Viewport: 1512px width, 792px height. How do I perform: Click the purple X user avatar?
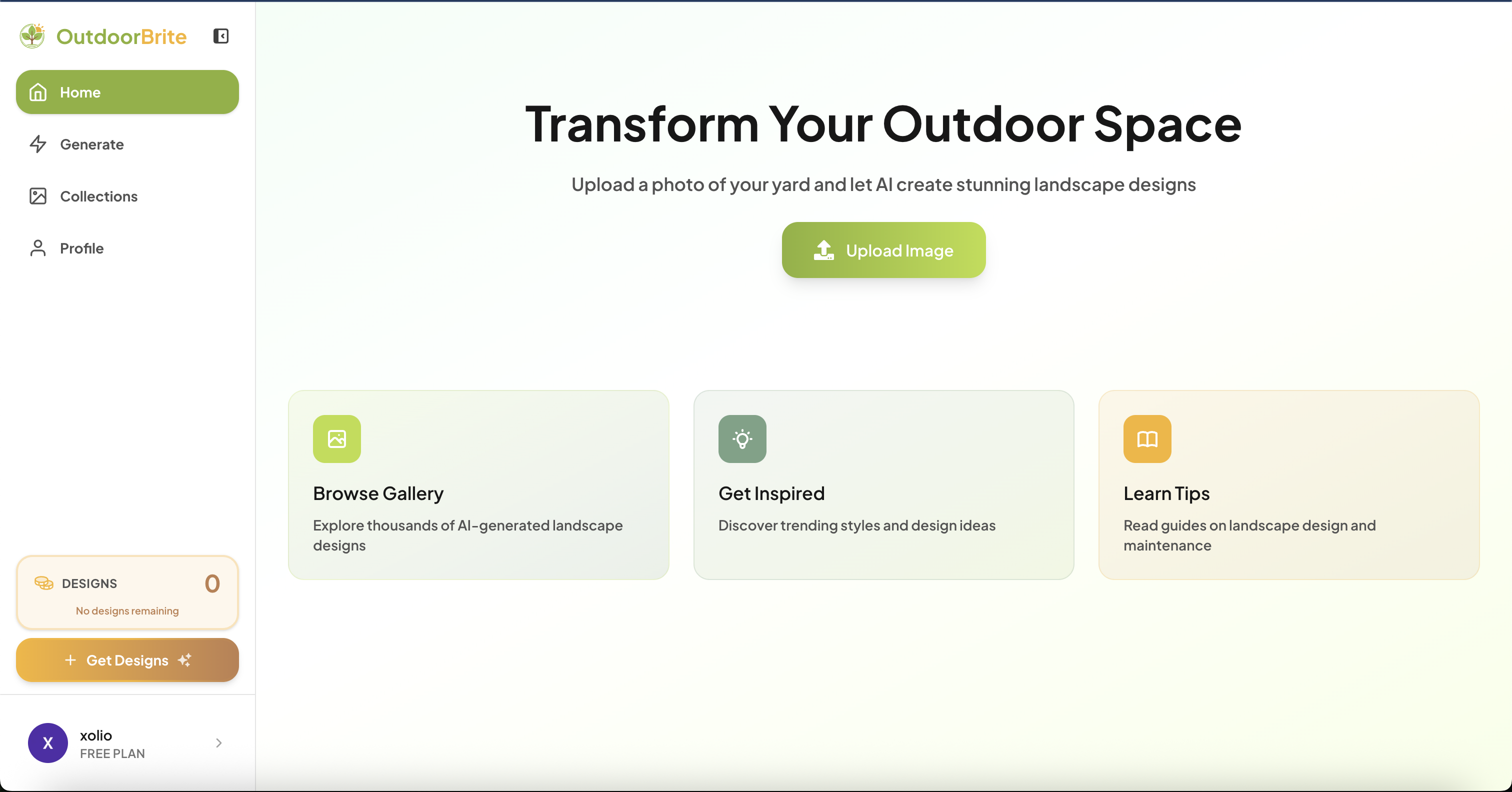click(48, 743)
